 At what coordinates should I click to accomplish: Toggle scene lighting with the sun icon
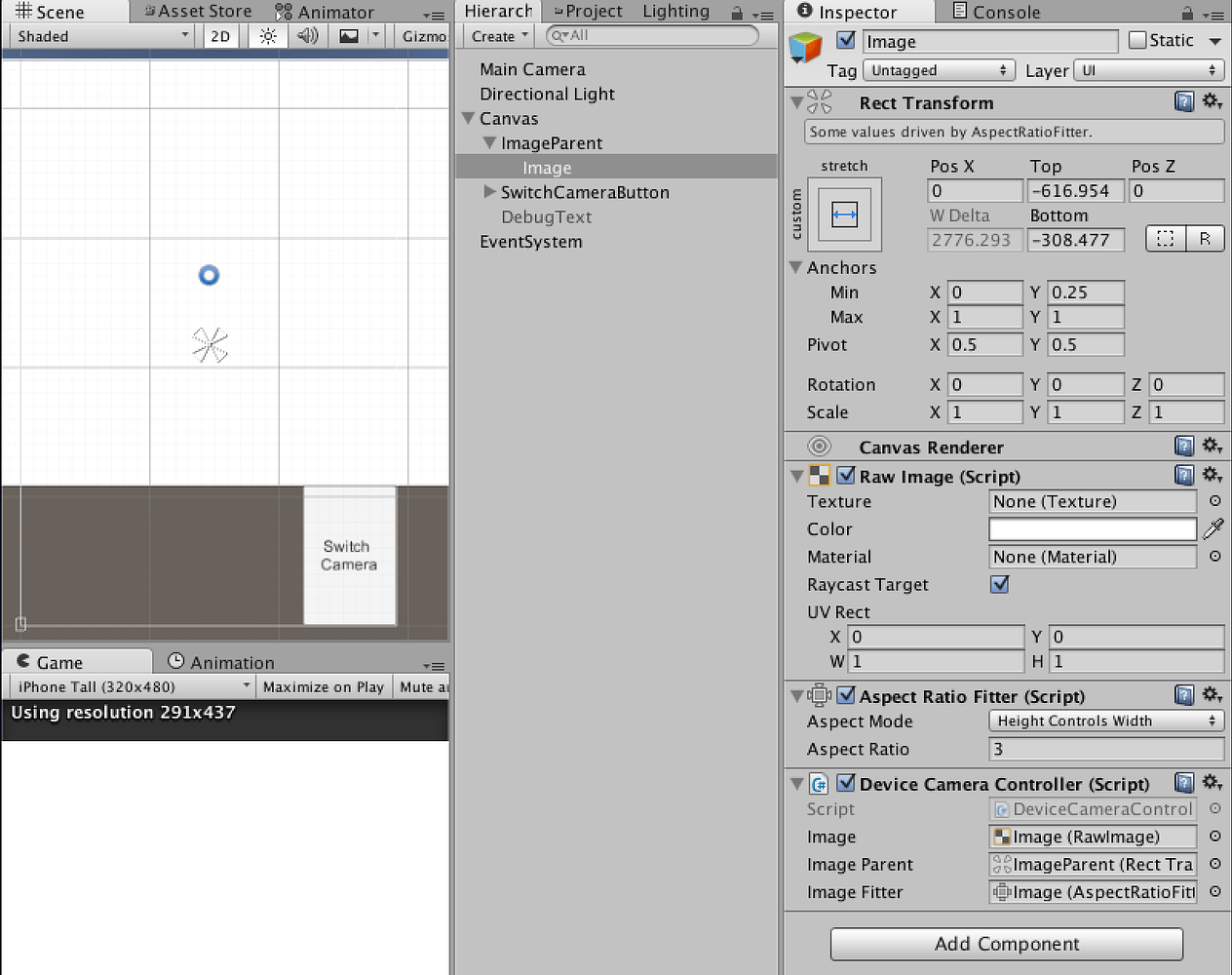click(x=268, y=36)
